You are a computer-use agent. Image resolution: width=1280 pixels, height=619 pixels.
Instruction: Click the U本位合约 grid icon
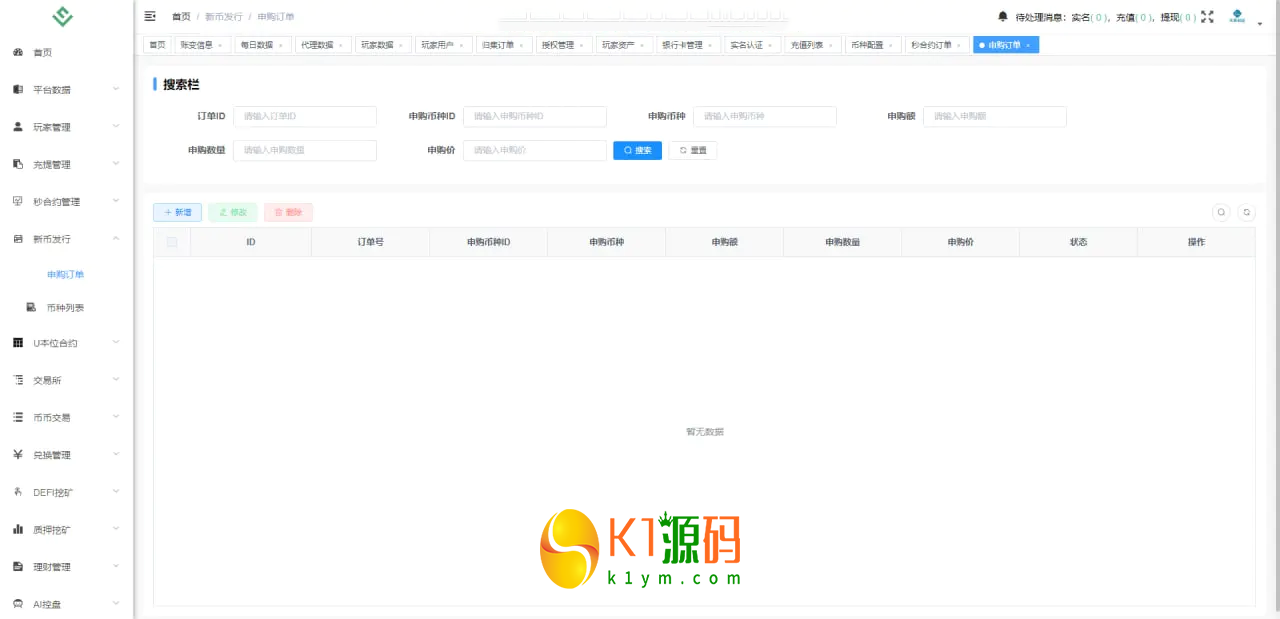pos(18,343)
